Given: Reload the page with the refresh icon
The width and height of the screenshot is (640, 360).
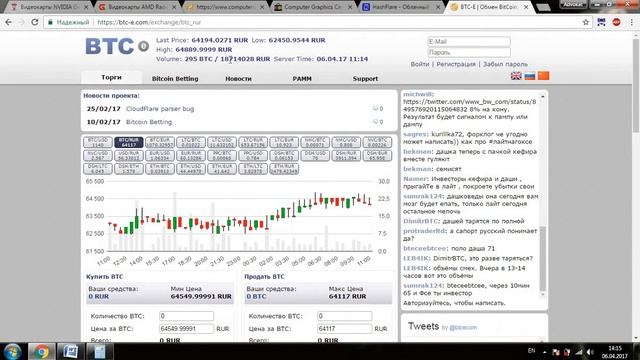Looking at the screenshot, I should (x=35, y=22).
